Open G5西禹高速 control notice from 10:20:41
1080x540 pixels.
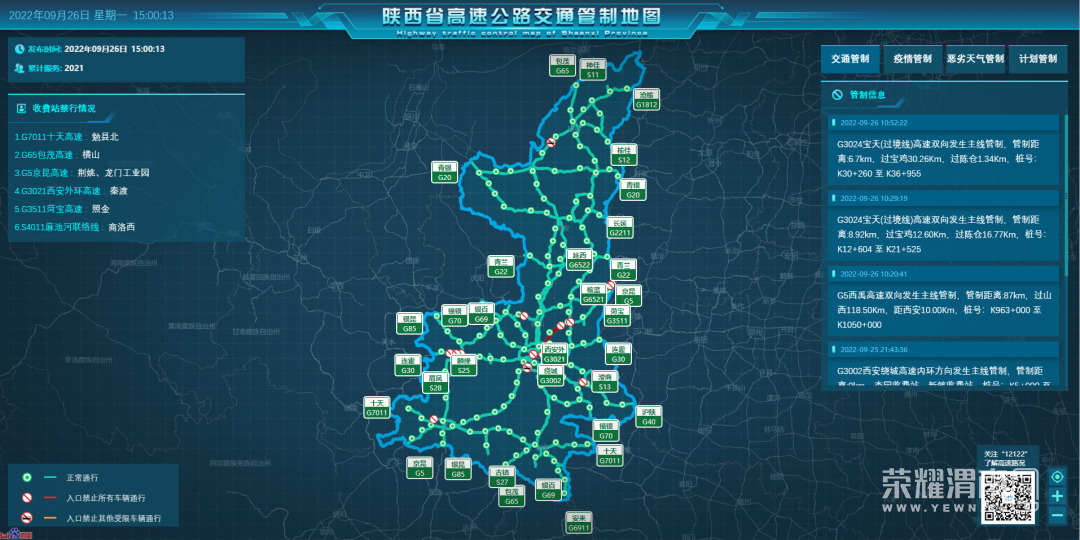942,302
